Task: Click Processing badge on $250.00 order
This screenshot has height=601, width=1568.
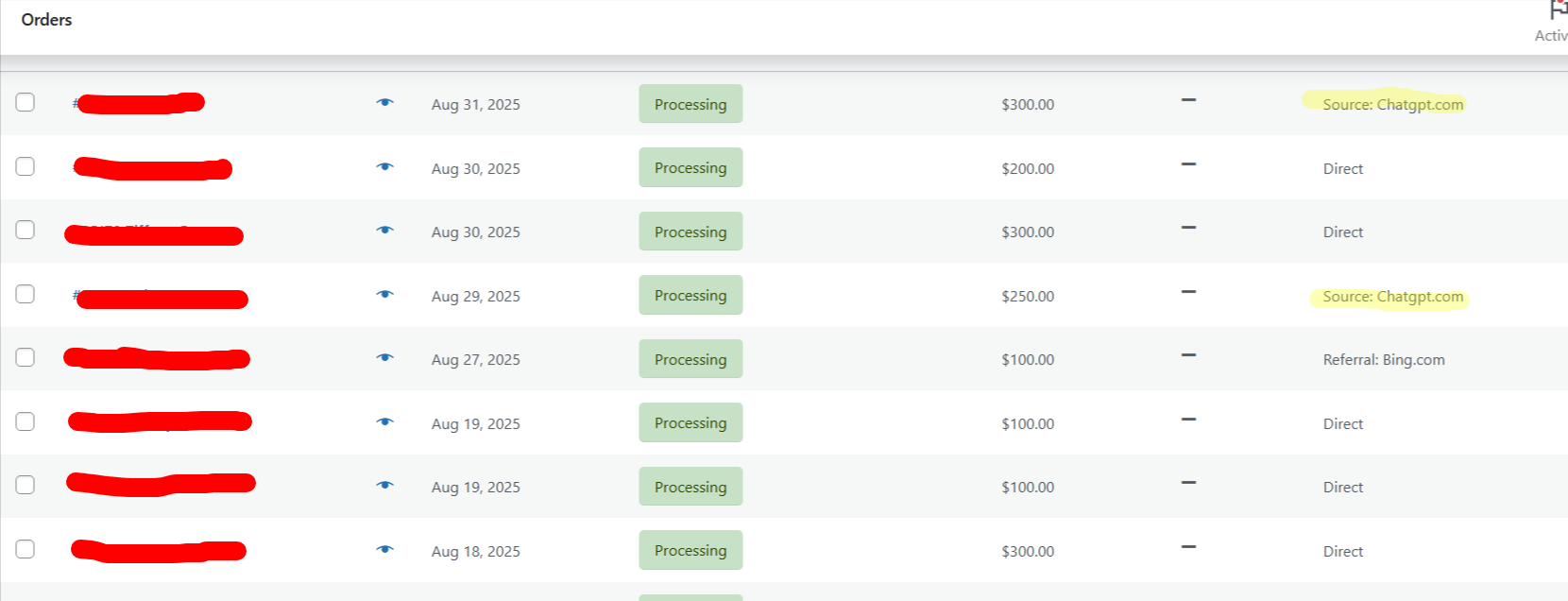Action: pyautogui.click(x=690, y=295)
